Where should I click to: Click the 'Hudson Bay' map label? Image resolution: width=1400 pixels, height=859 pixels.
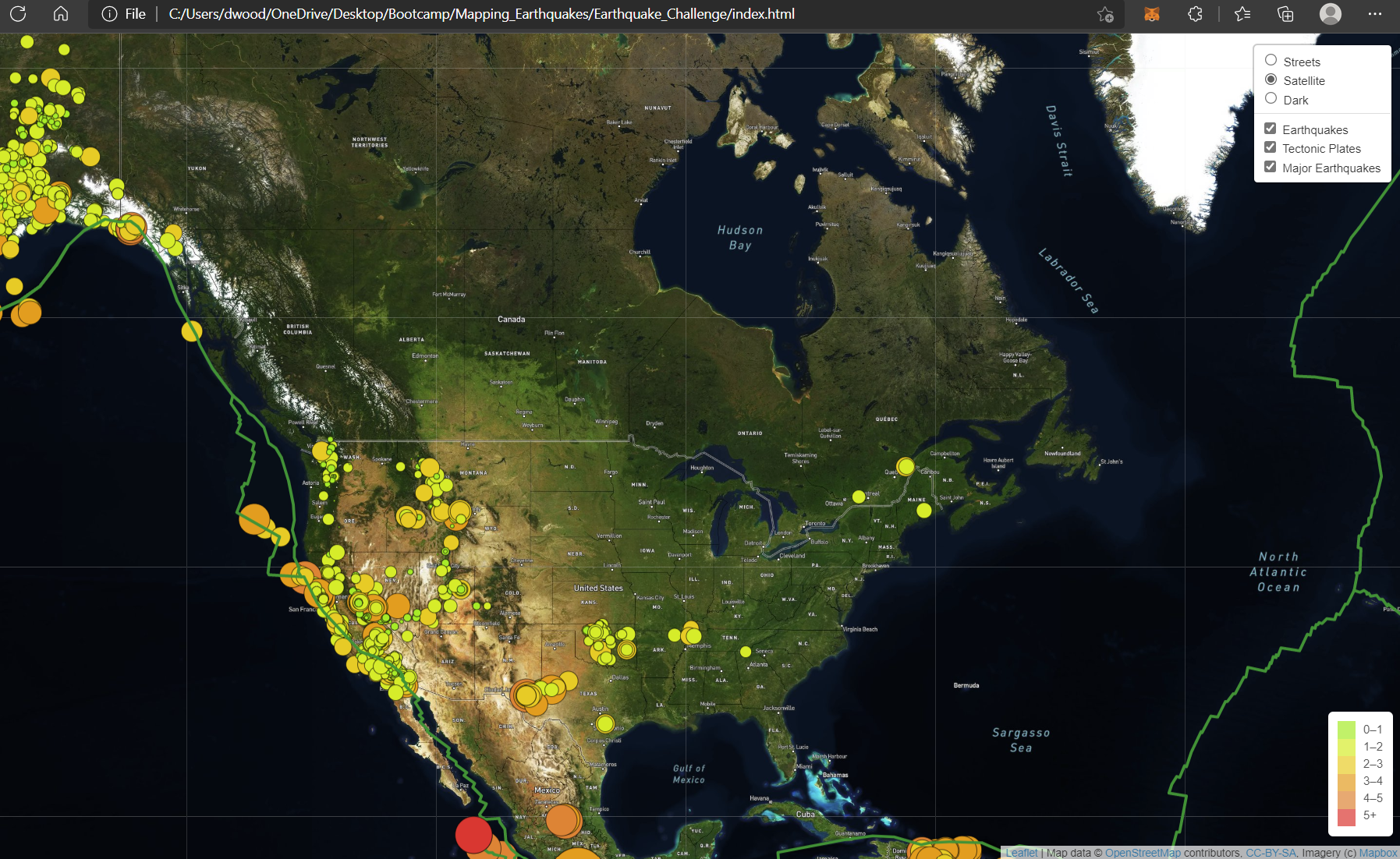pos(740,238)
